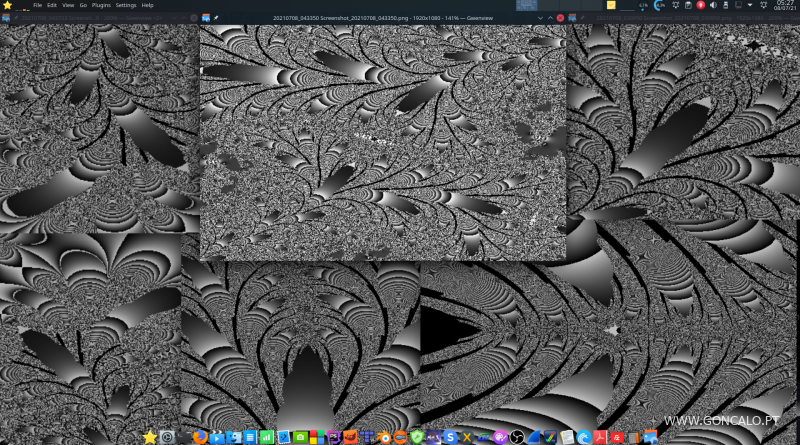
Task: Click the yellow star icon in dock
Action: coord(150,437)
